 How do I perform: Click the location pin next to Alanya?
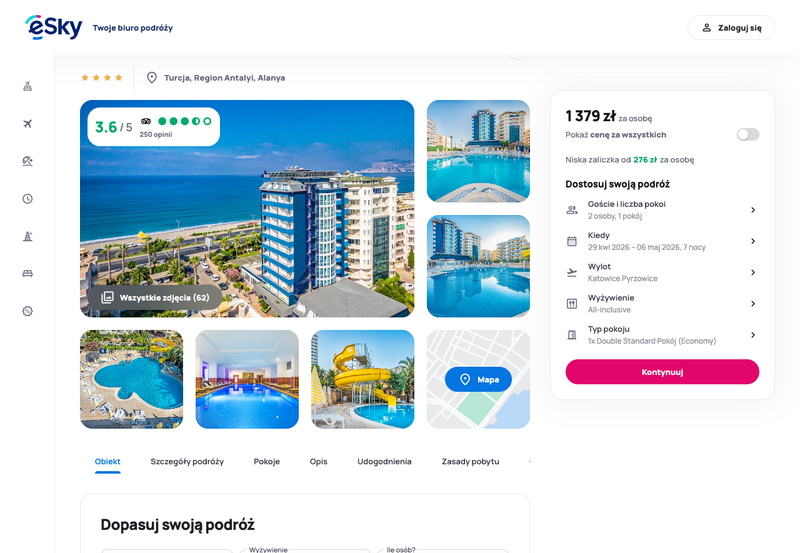152,78
